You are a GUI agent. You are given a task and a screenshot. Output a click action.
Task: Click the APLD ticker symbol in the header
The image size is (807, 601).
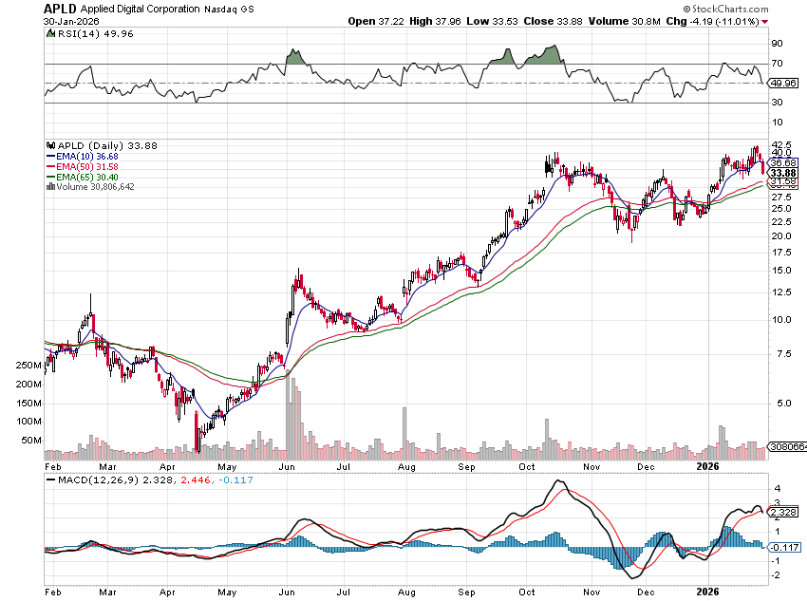click(x=60, y=9)
